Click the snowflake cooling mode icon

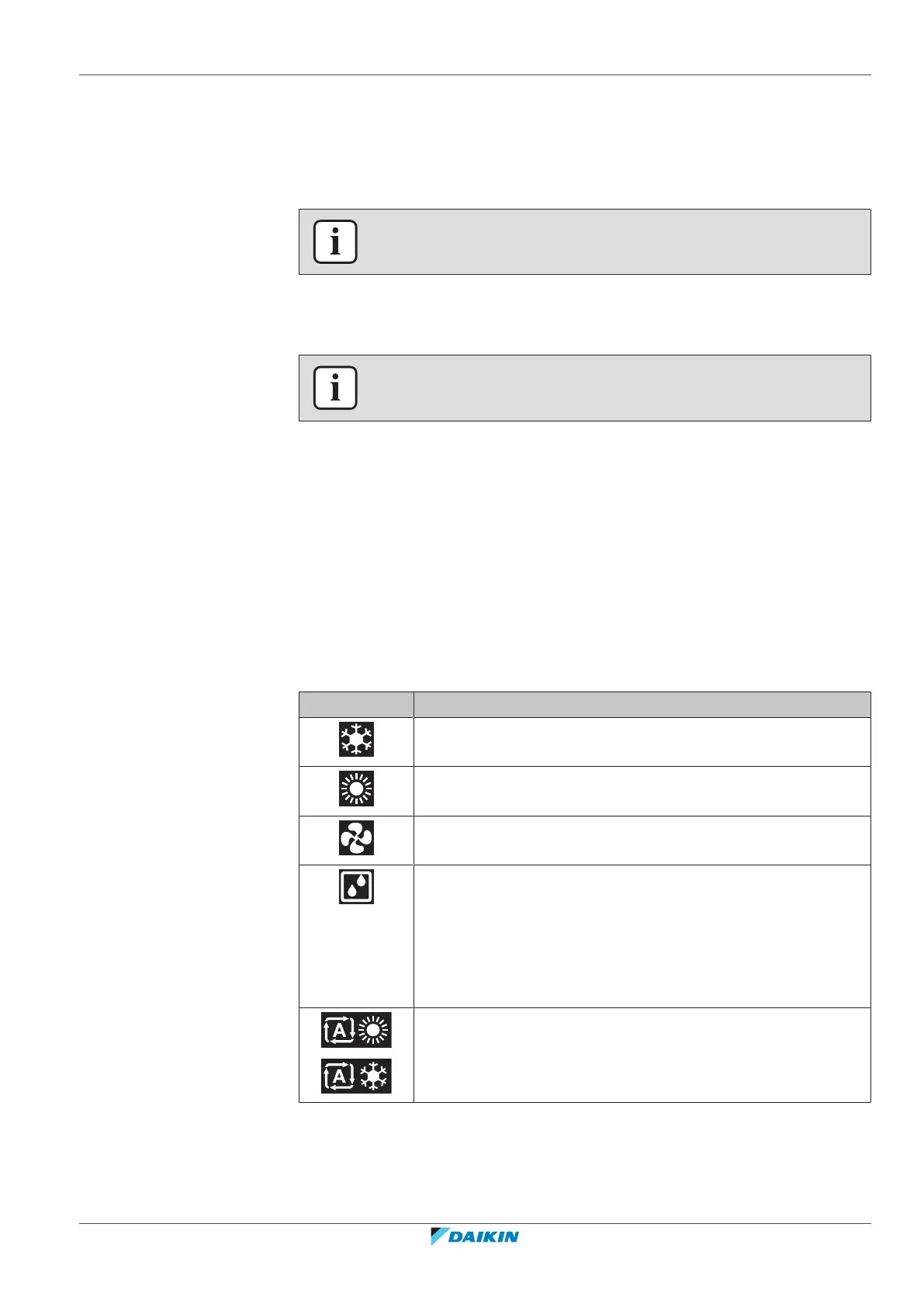(x=356, y=739)
